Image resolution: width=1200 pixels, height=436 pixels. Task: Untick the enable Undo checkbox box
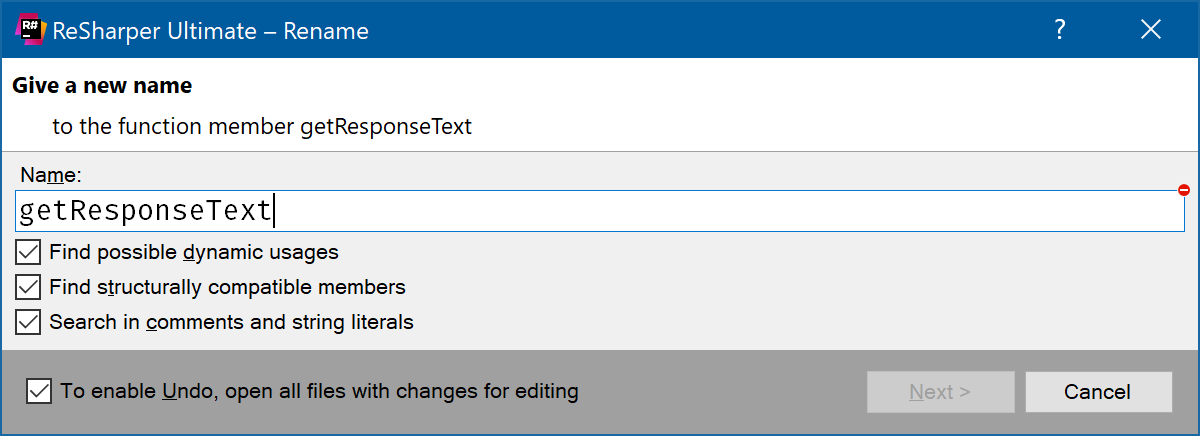(x=39, y=391)
